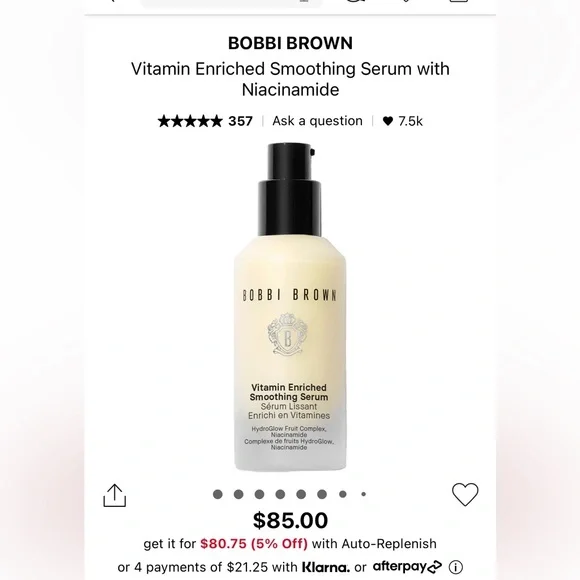Image resolution: width=580 pixels, height=580 pixels.
Task: Visit the BOBBI BROWN brand heading
Action: 290,43
